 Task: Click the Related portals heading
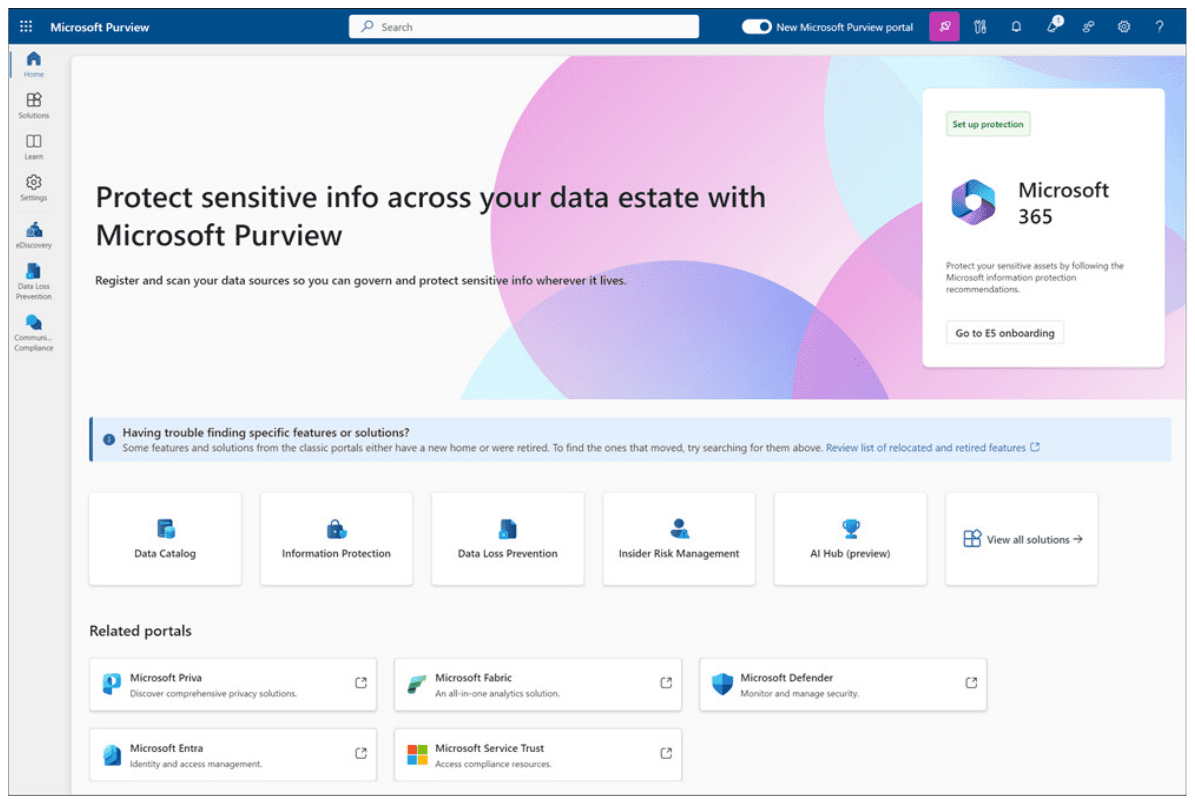[140, 631]
